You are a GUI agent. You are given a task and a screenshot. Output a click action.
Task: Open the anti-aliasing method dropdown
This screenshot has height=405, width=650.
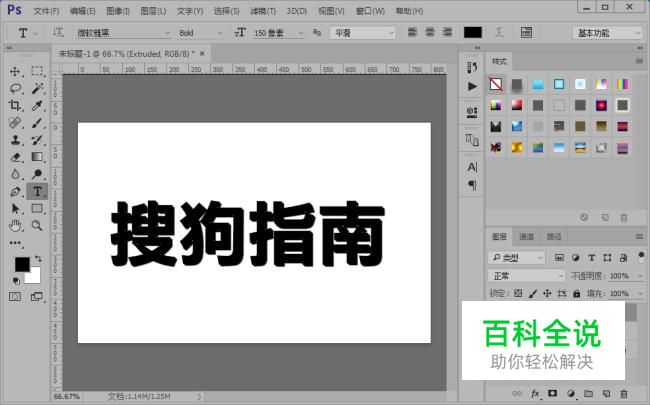363,33
